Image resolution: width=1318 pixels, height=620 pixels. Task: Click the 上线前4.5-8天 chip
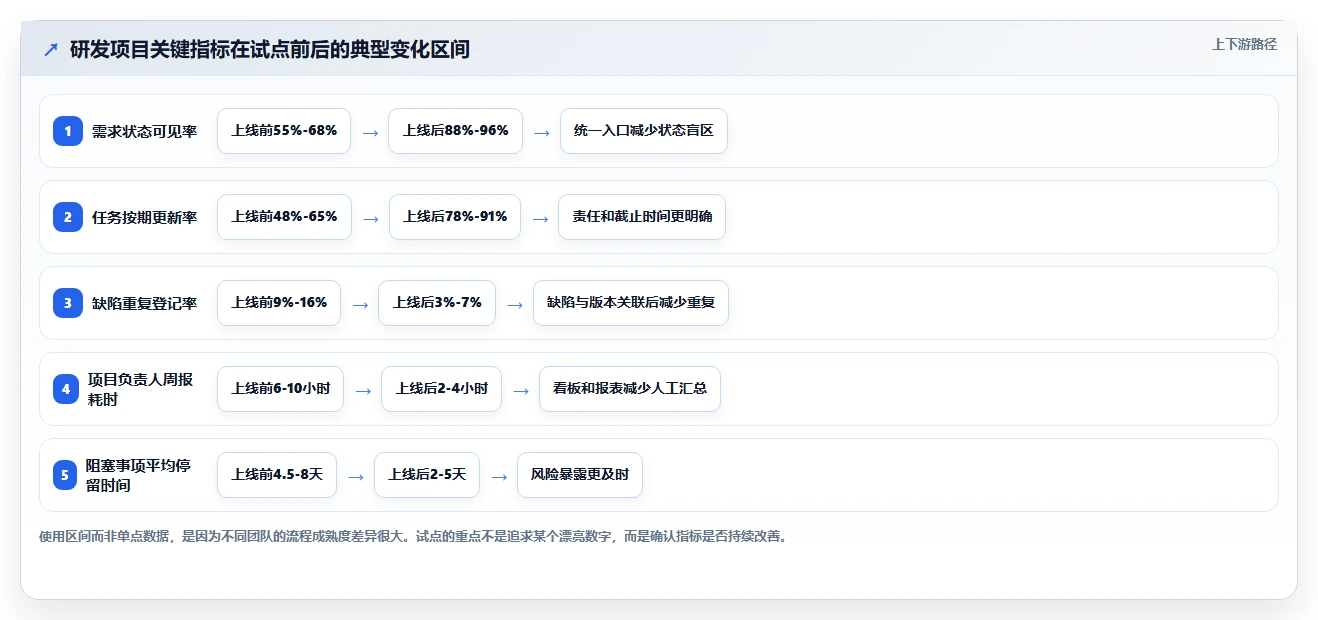click(x=277, y=475)
